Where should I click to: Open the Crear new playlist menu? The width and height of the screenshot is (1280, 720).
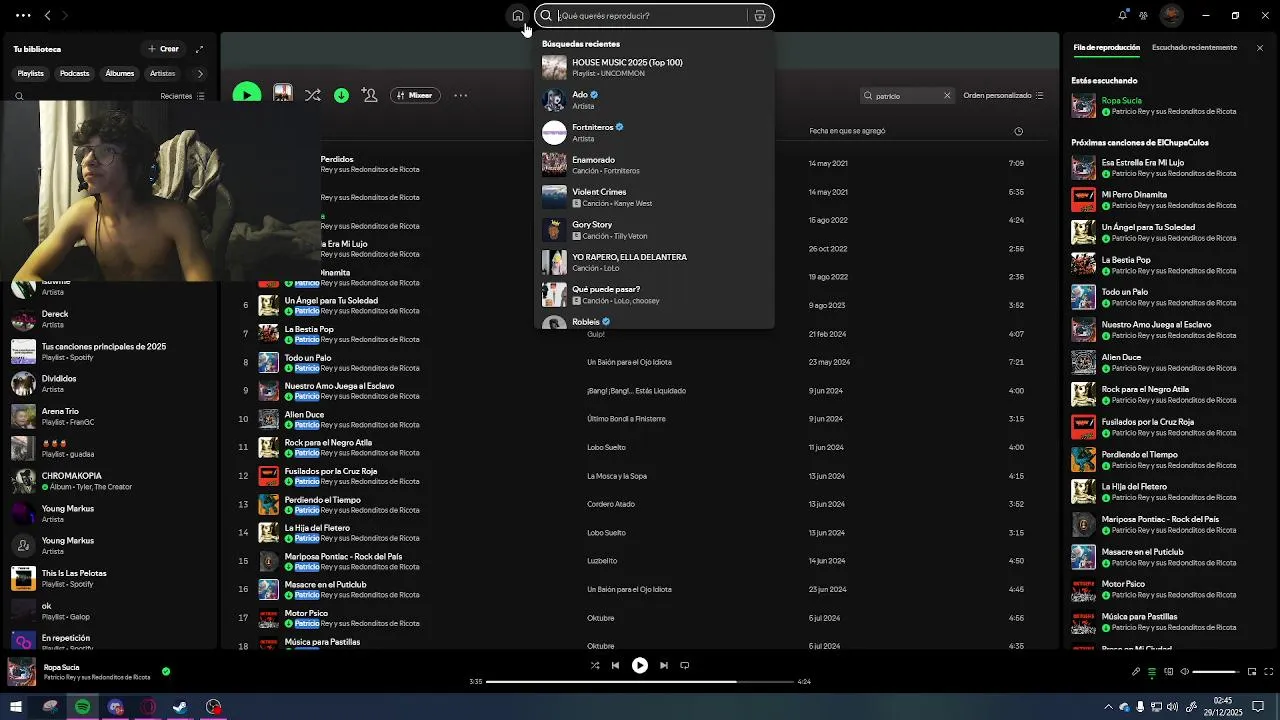164,49
